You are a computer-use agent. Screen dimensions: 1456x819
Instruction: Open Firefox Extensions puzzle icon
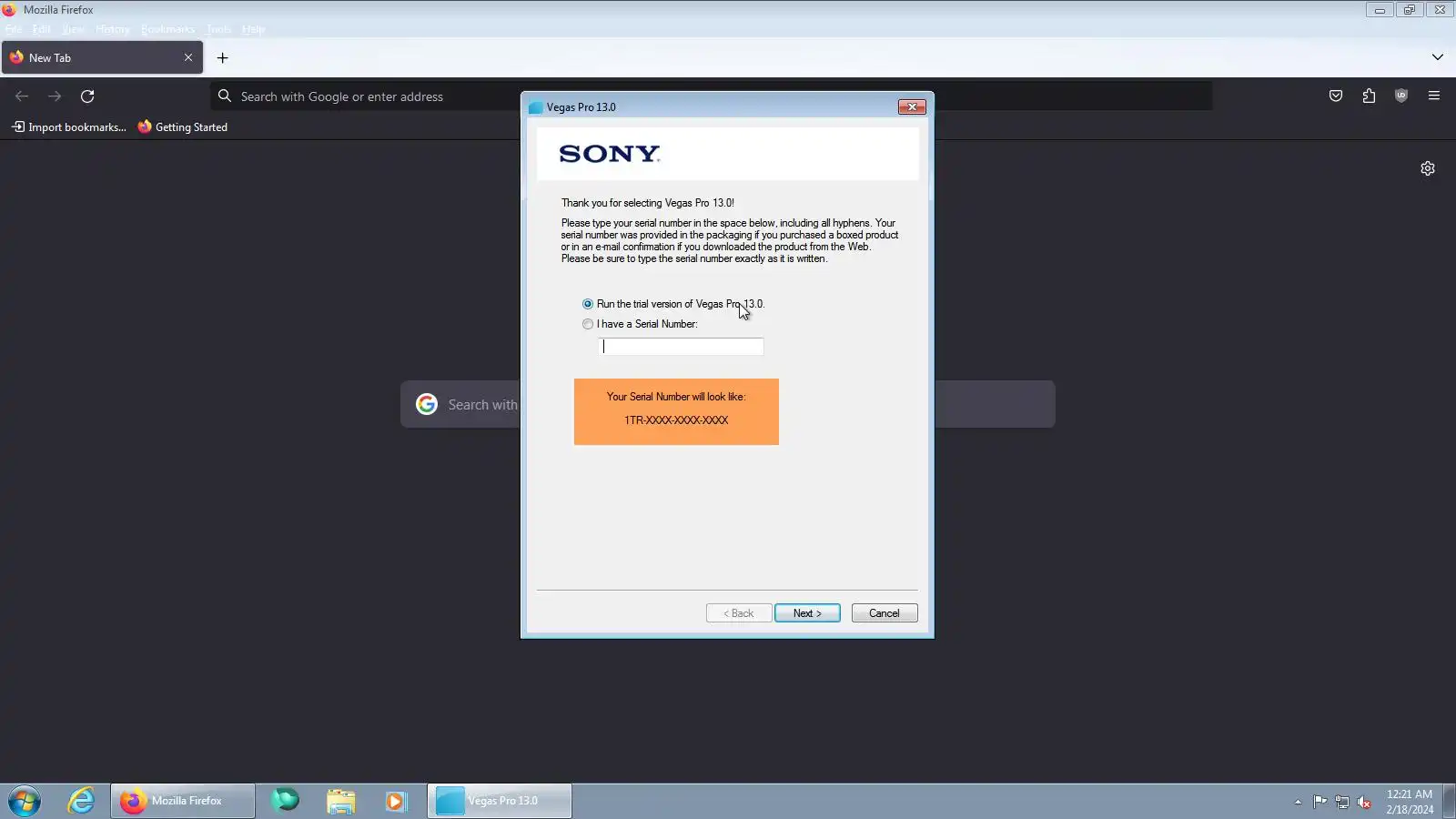click(x=1369, y=96)
